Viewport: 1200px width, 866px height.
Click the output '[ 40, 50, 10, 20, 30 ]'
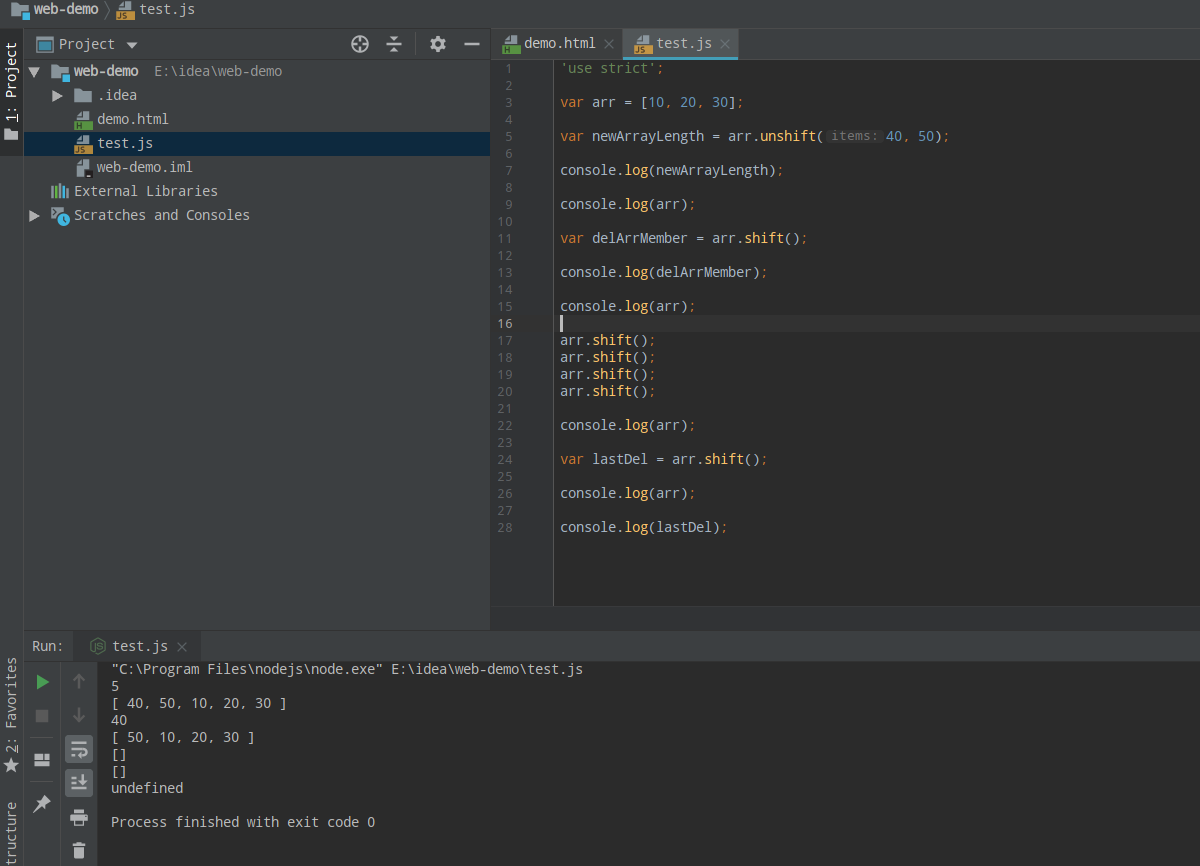(x=199, y=703)
